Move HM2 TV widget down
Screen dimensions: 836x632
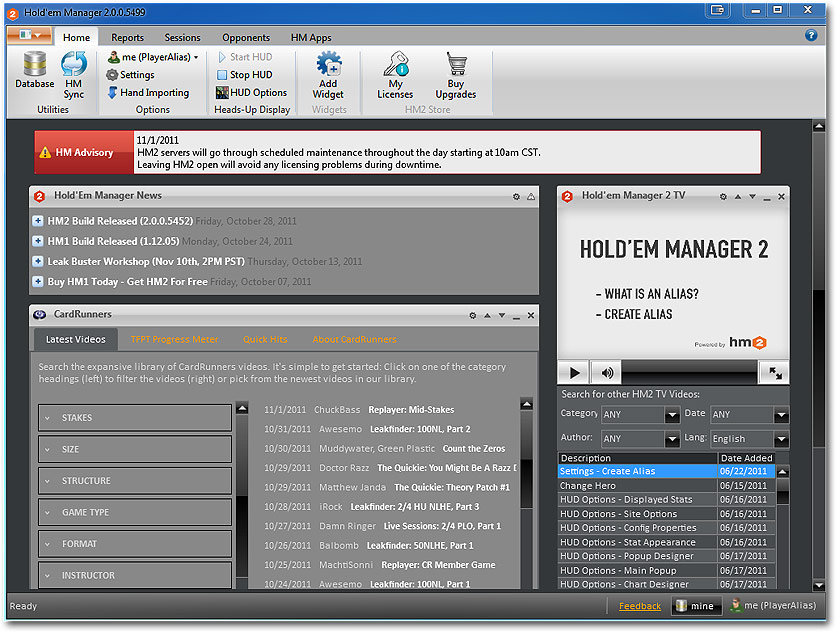752,197
